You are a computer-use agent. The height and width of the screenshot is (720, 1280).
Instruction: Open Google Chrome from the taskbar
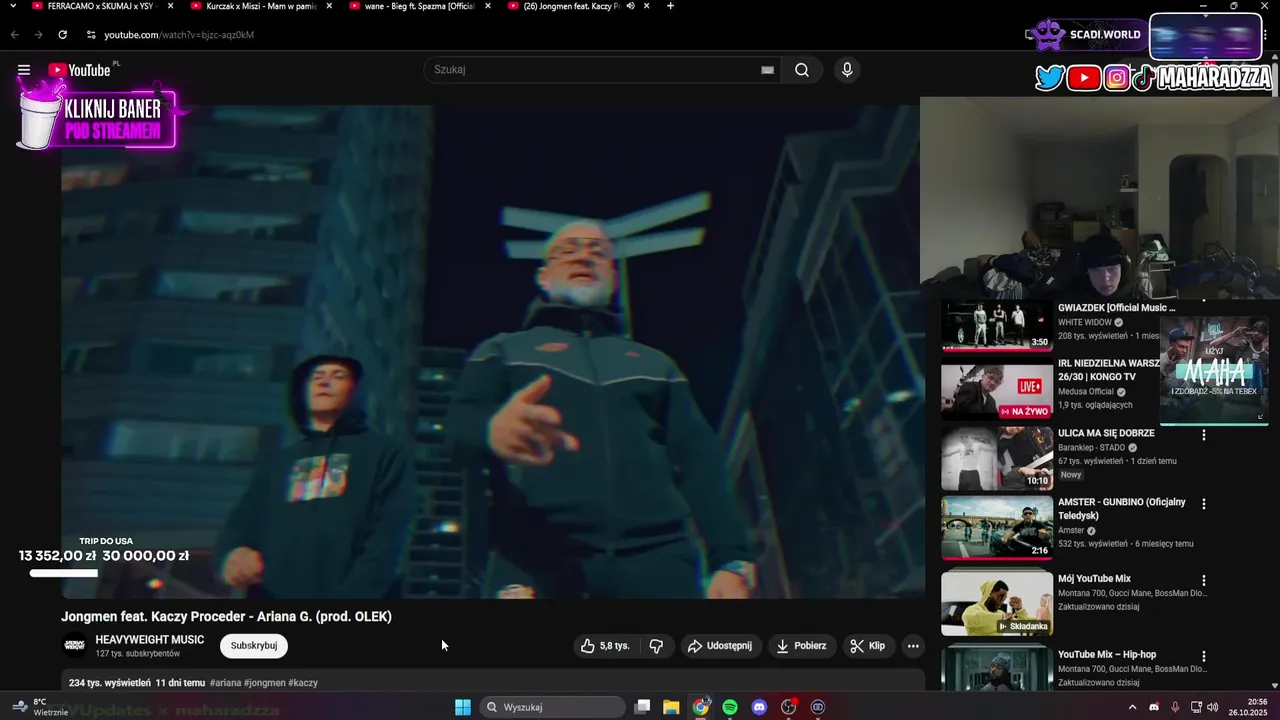point(701,707)
